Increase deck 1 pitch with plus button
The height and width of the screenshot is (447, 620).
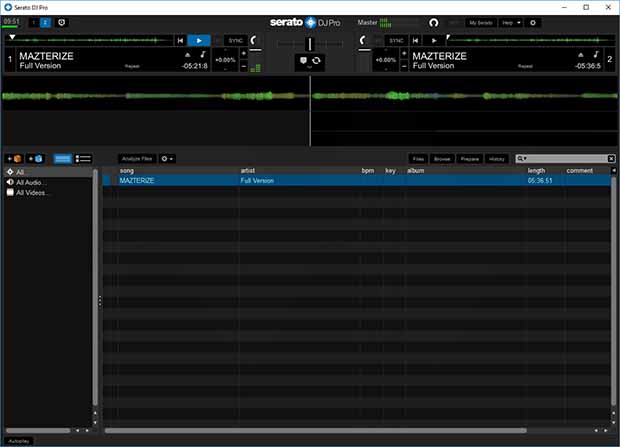click(x=244, y=53)
